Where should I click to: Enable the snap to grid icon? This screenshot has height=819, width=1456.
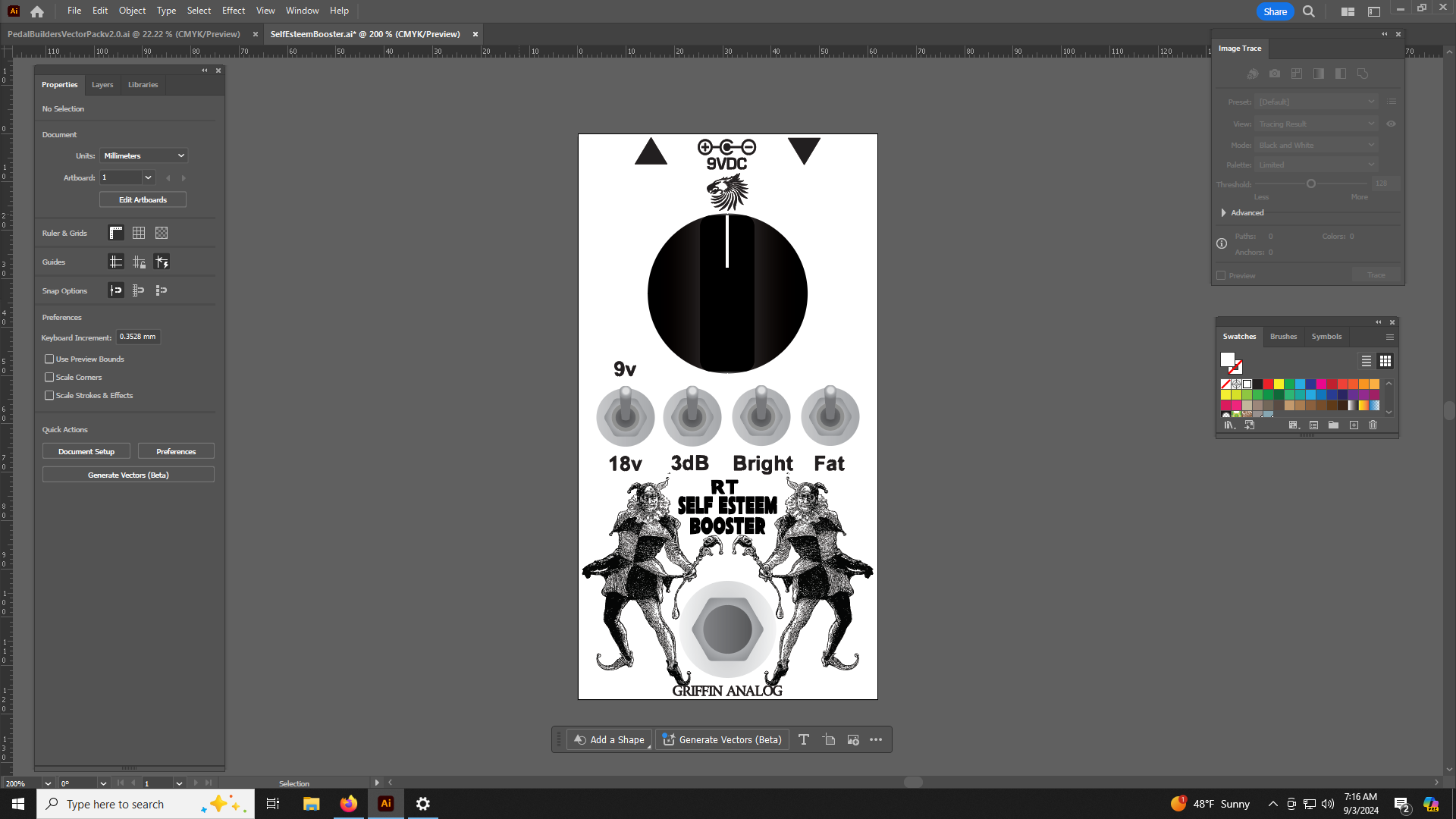tap(139, 290)
